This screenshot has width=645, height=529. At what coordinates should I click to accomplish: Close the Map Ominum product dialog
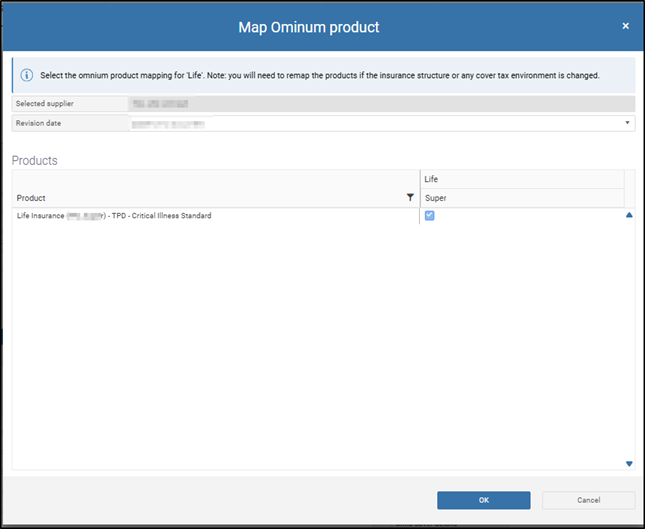pyautogui.click(x=625, y=26)
